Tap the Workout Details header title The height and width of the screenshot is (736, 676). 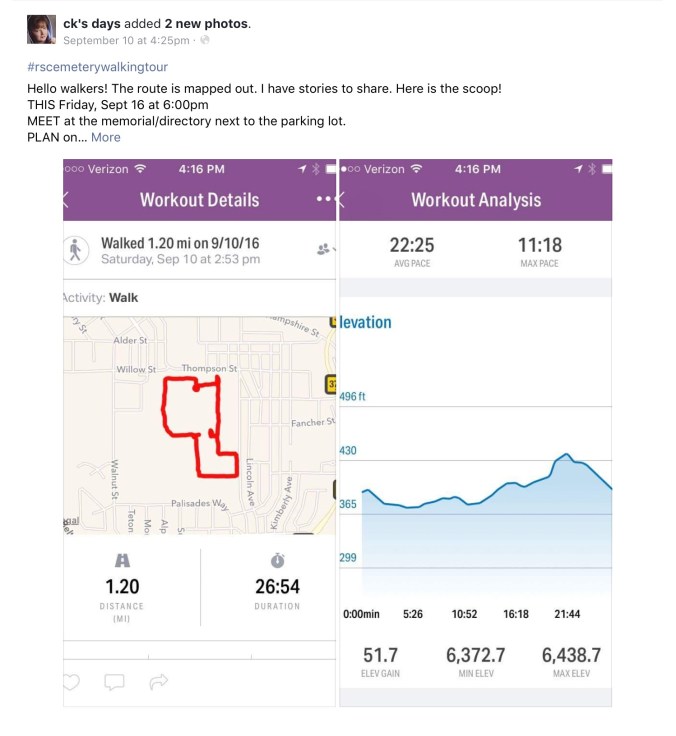pyautogui.click(x=200, y=199)
